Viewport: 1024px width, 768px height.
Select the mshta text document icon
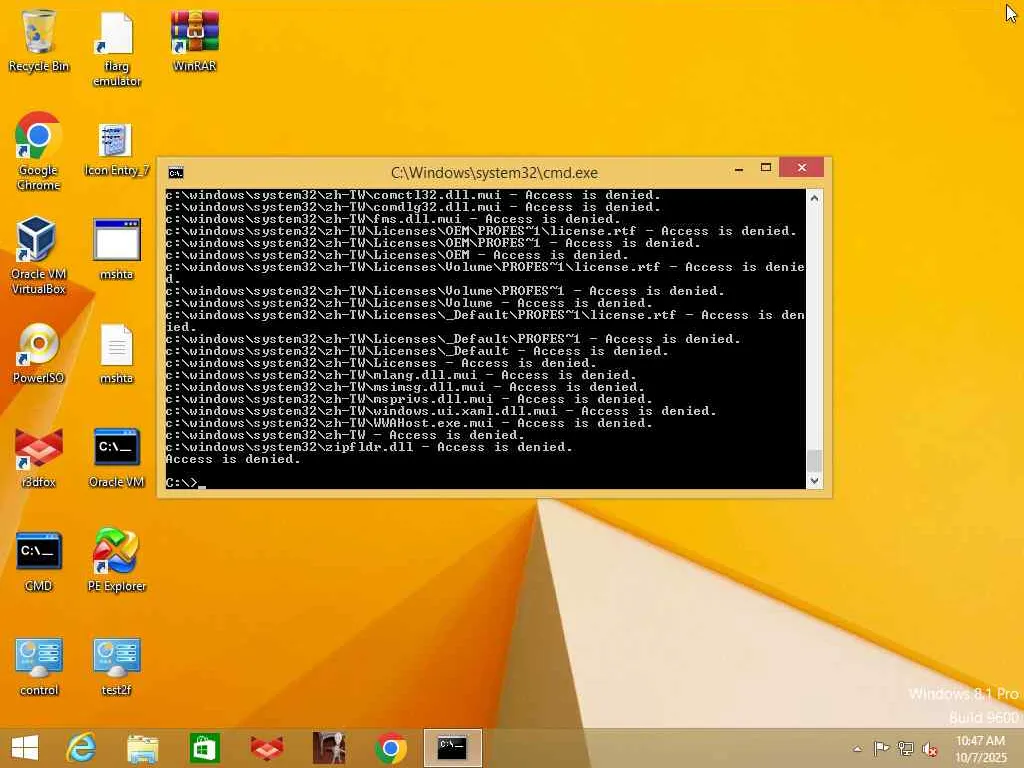(x=116, y=353)
